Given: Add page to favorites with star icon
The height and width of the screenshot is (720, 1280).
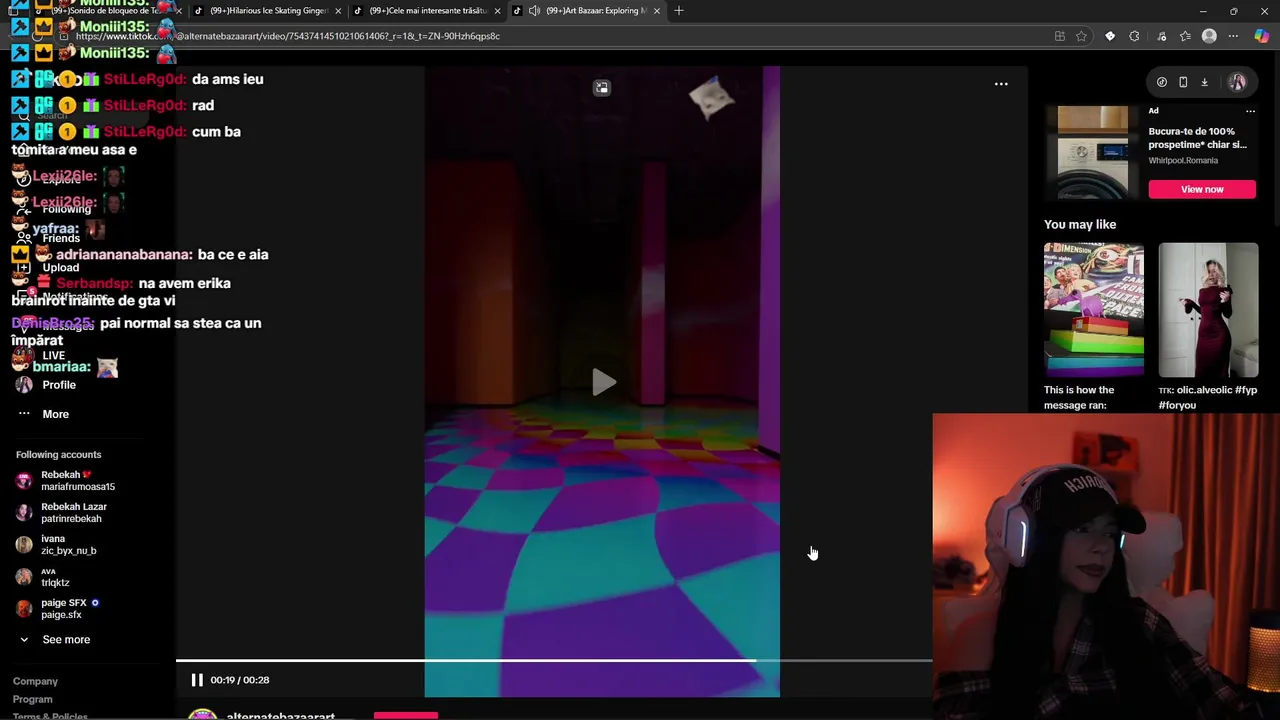Looking at the screenshot, I should tap(1081, 36).
